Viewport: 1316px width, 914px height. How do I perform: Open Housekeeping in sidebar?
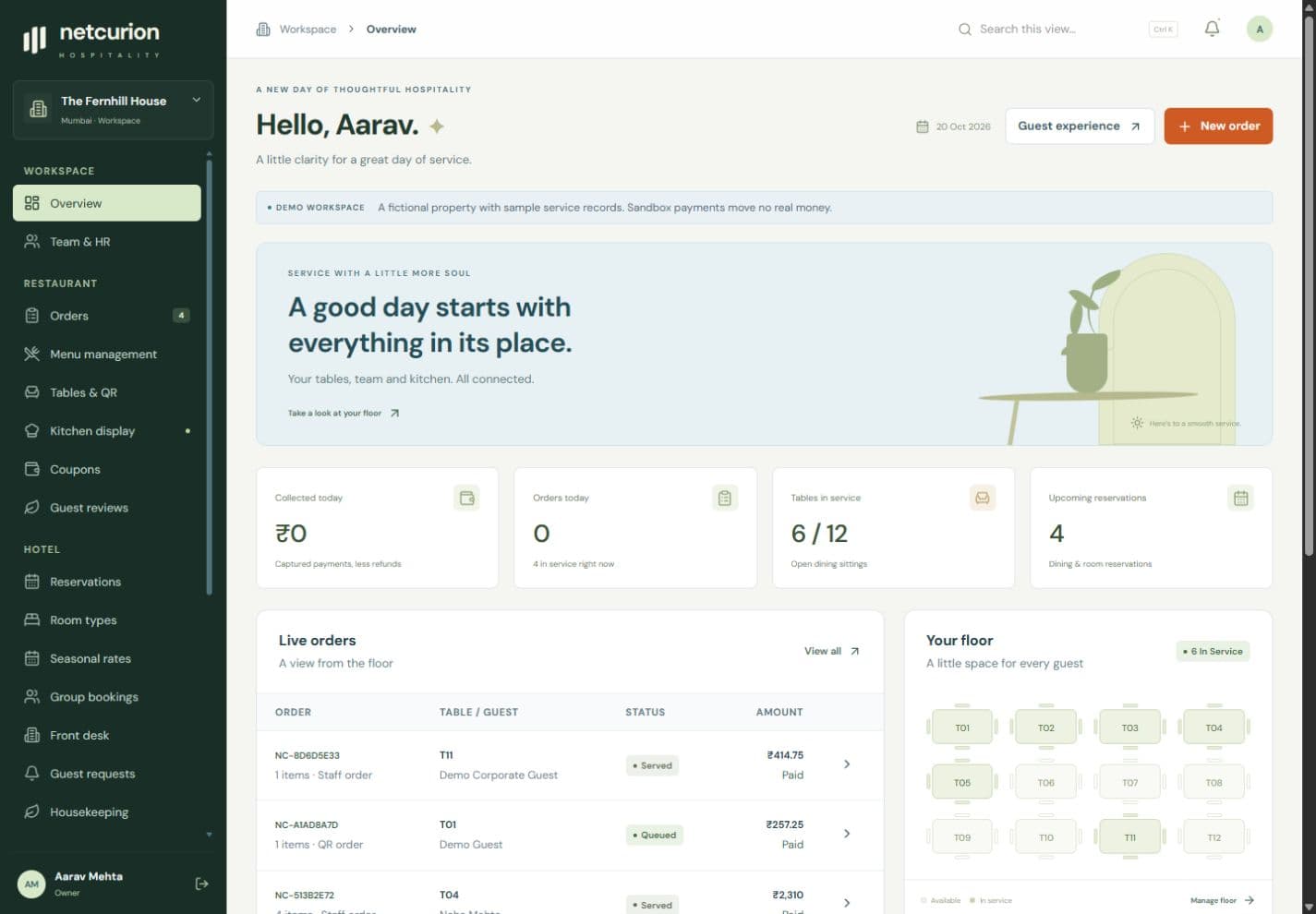click(x=107, y=812)
